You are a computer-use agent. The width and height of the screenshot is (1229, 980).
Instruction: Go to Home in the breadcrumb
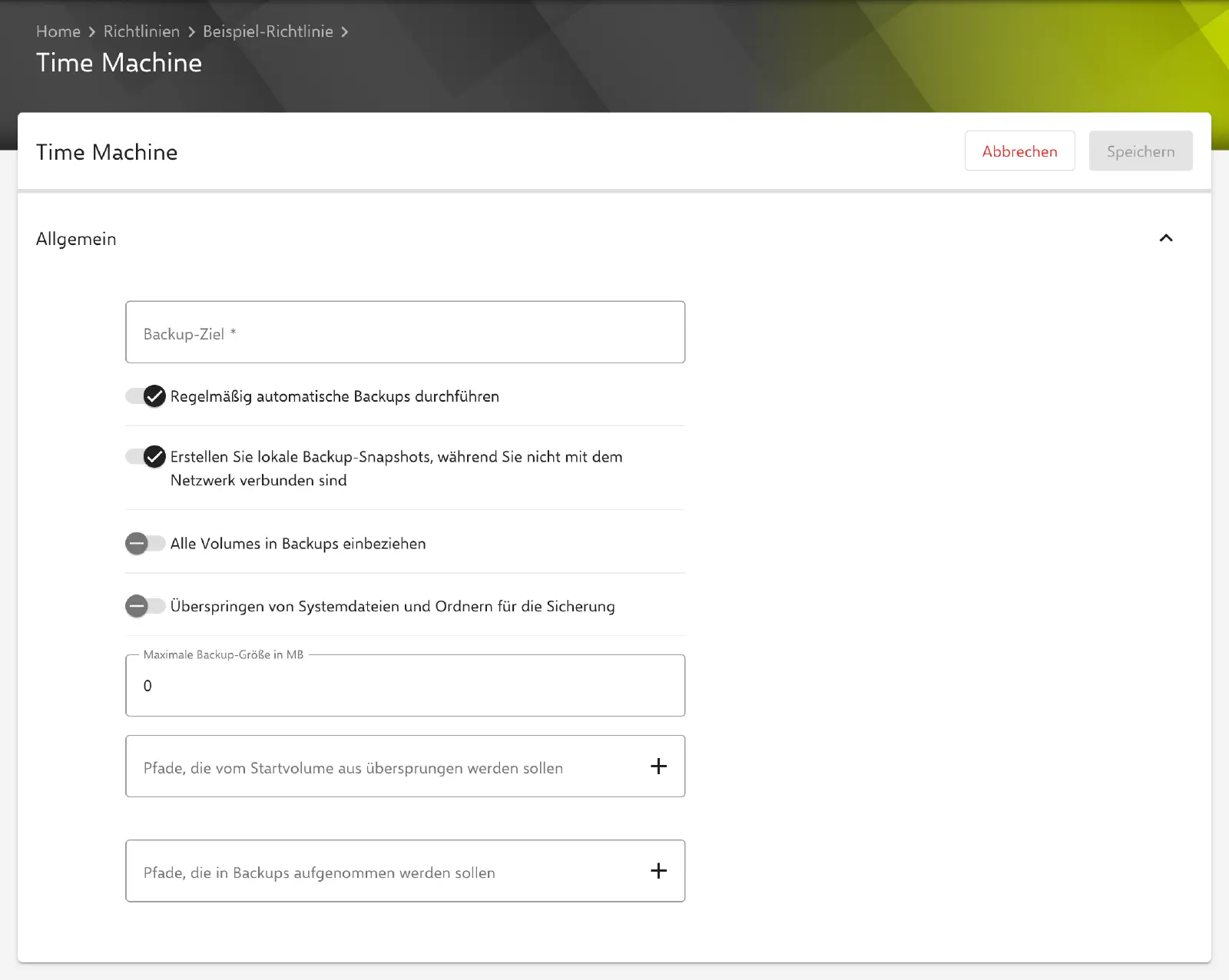58,31
